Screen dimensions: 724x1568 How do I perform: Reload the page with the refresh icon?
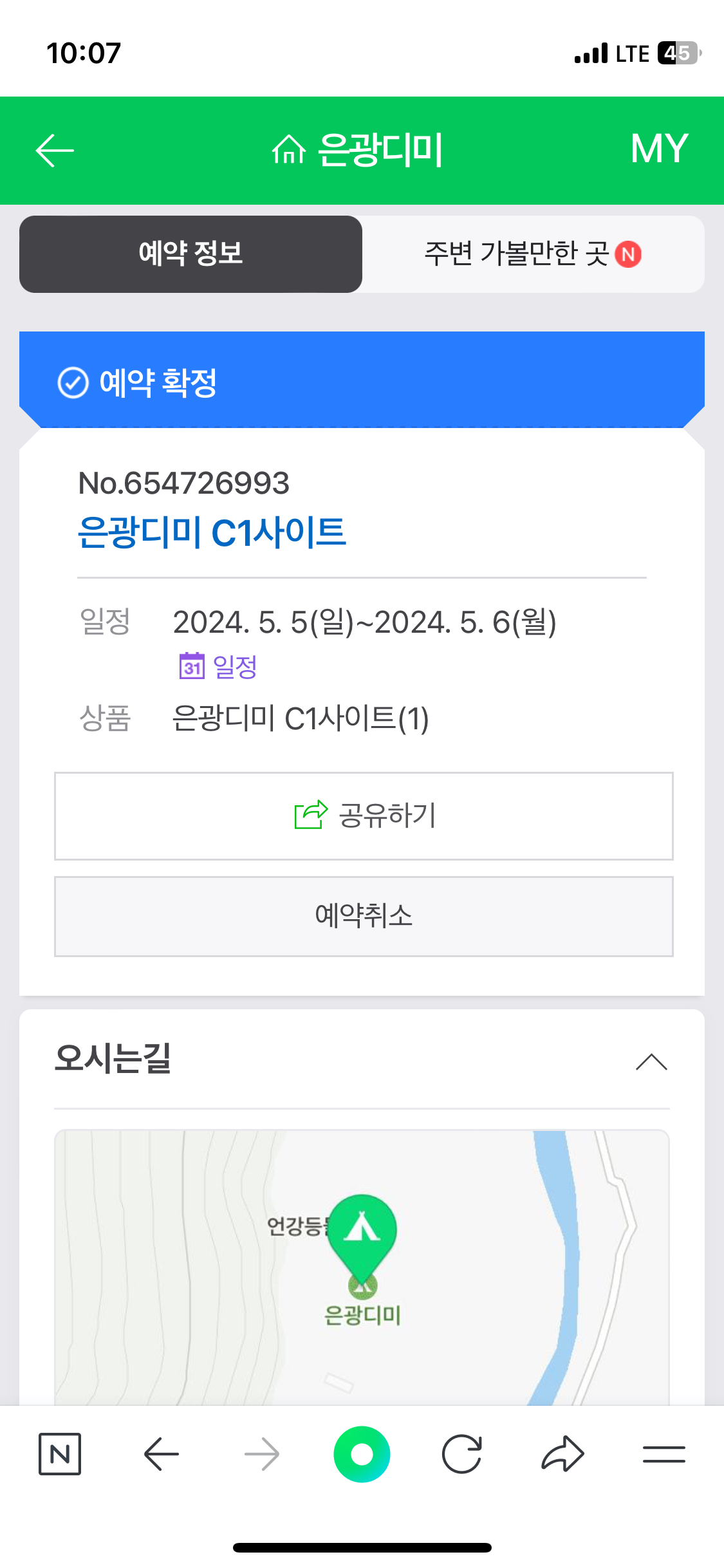[x=462, y=1454]
